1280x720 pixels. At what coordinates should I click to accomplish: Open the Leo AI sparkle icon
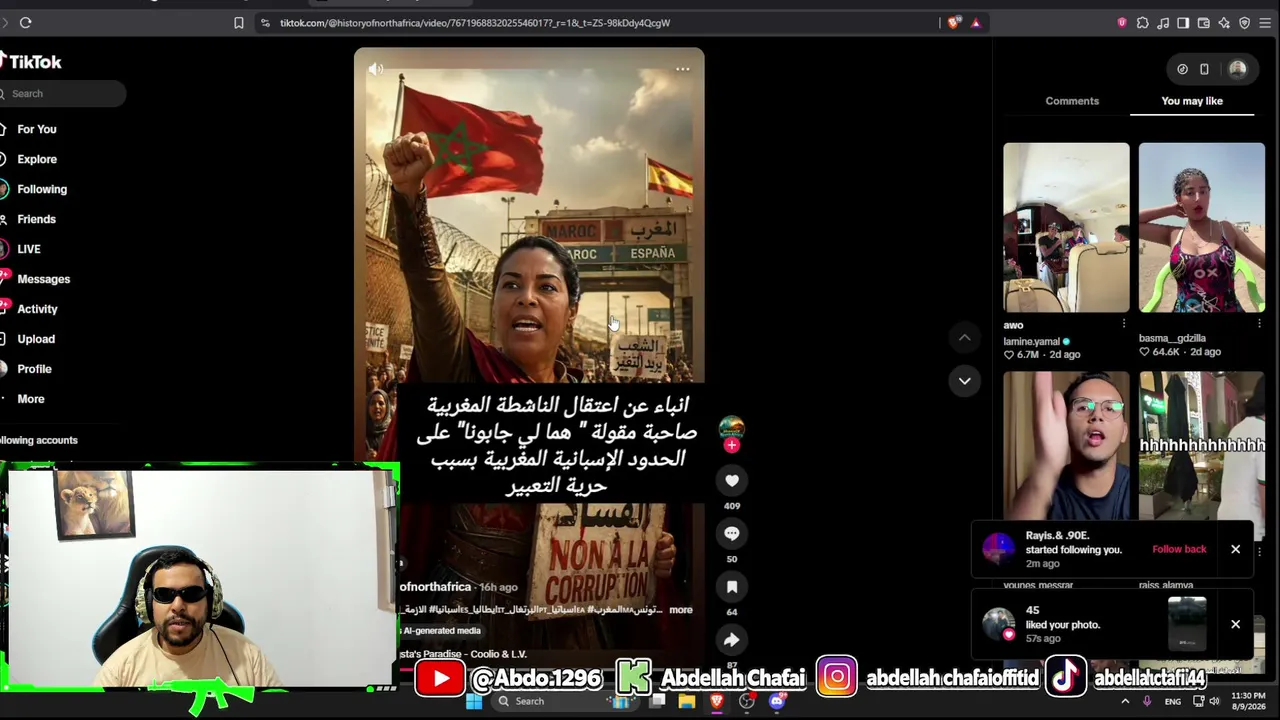[1224, 23]
